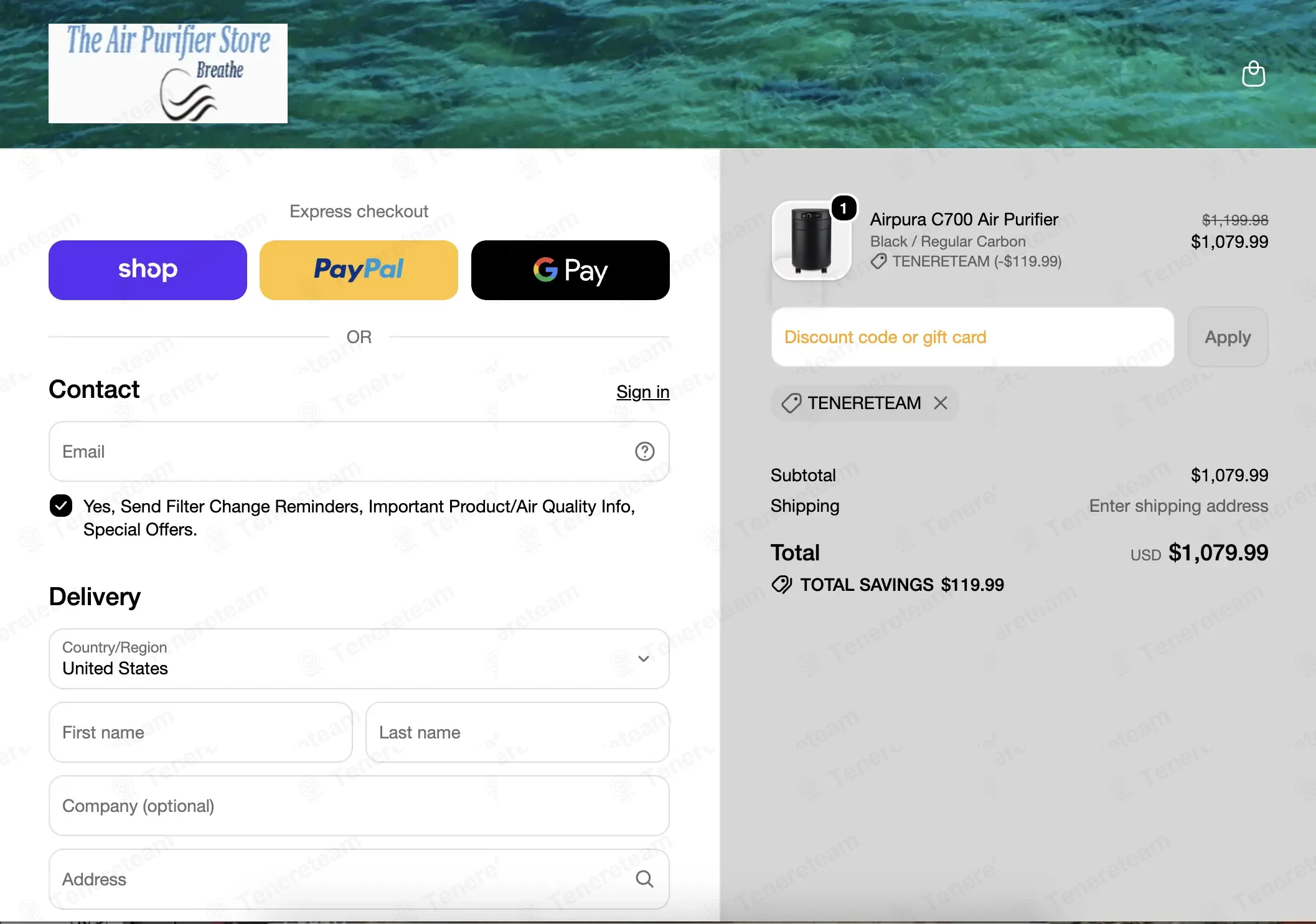The height and width of the screenshot is (924, 1316).
Task: Pay with Shop Pay express checkout
Action: [148, 270]
